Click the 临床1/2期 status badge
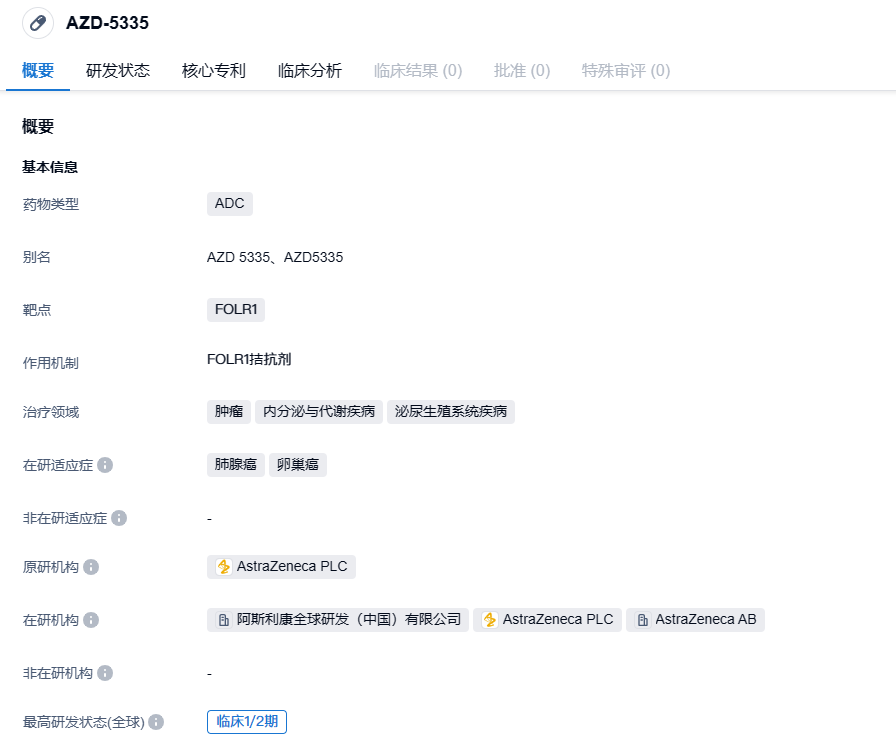 [247, 722]
